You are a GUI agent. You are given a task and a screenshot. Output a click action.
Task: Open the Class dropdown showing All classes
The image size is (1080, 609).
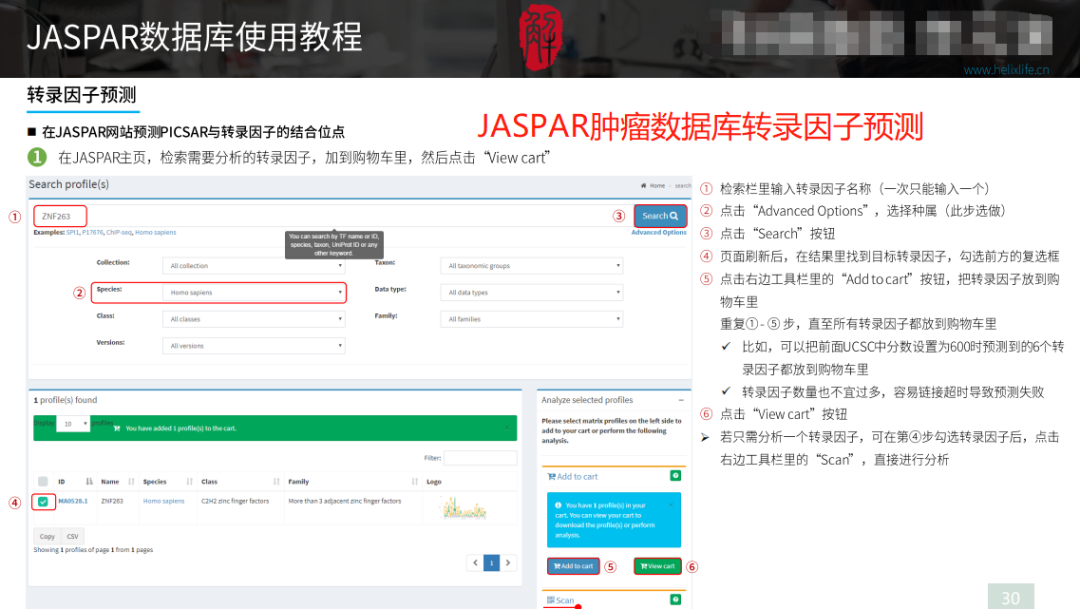click(253, 319)
